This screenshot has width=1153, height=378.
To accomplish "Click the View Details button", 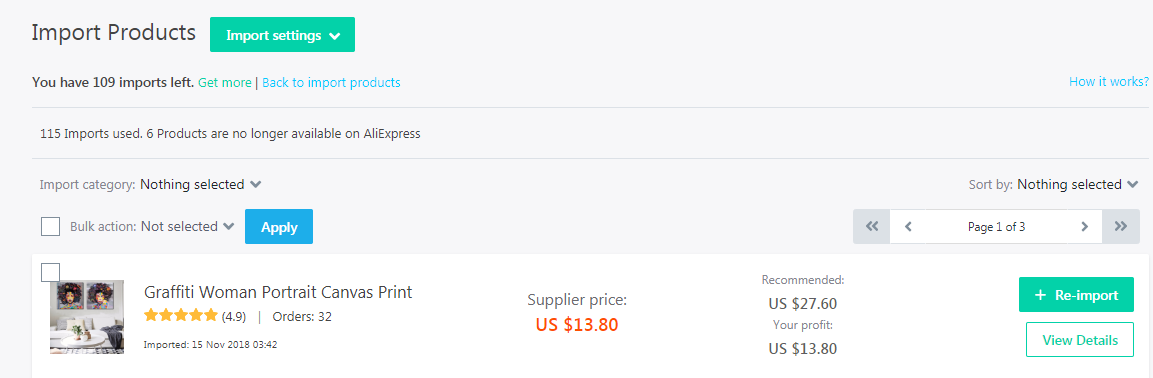I will tap(1080, 340).
